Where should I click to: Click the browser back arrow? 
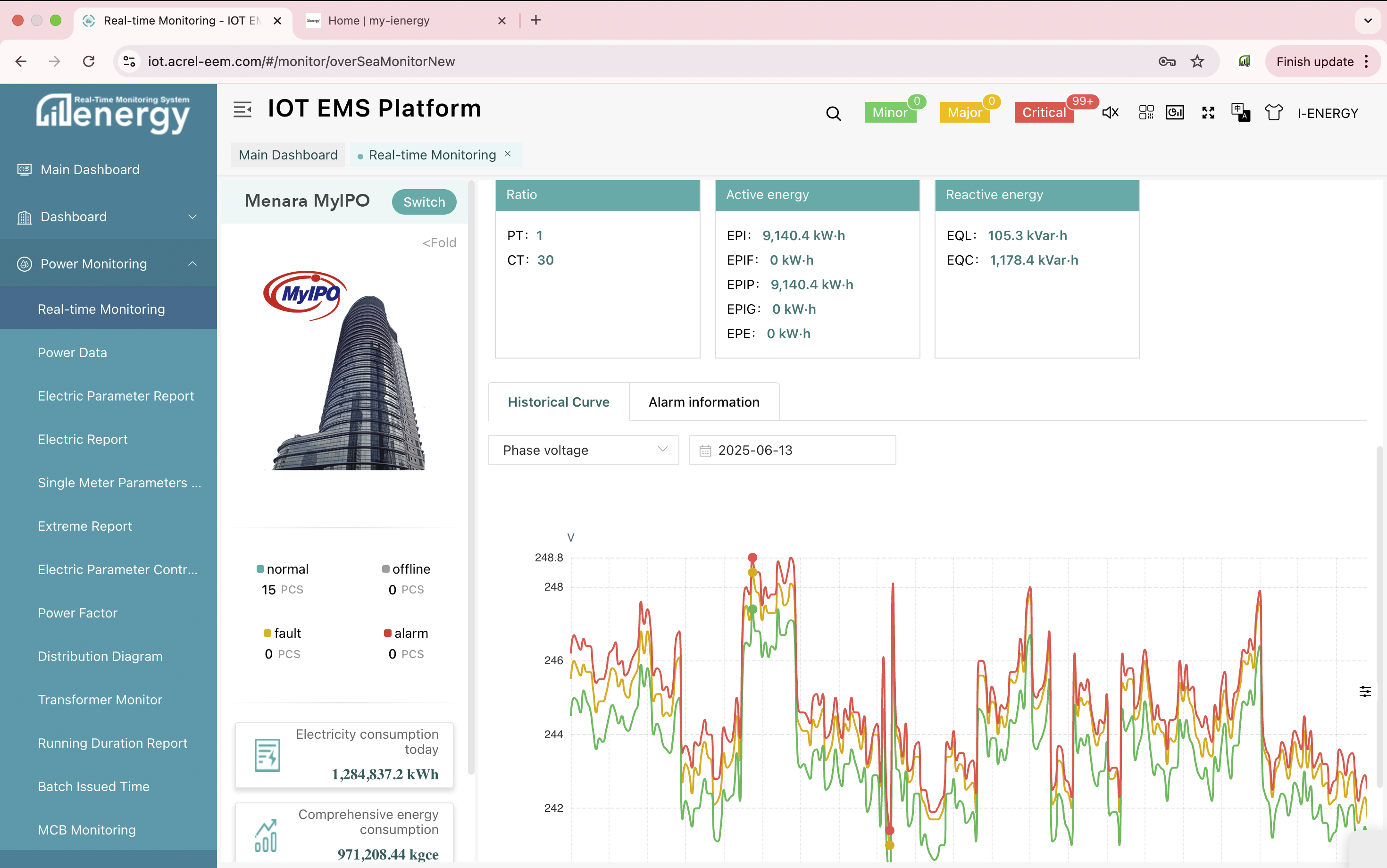click(21, 61)
